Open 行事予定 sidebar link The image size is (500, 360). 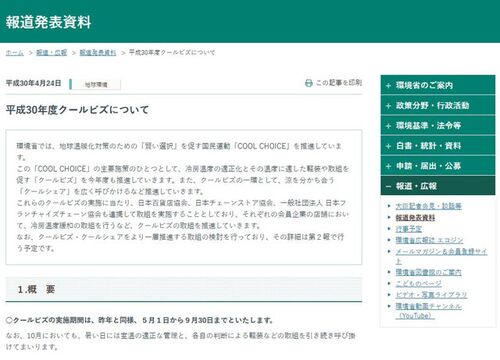[408, 229]
